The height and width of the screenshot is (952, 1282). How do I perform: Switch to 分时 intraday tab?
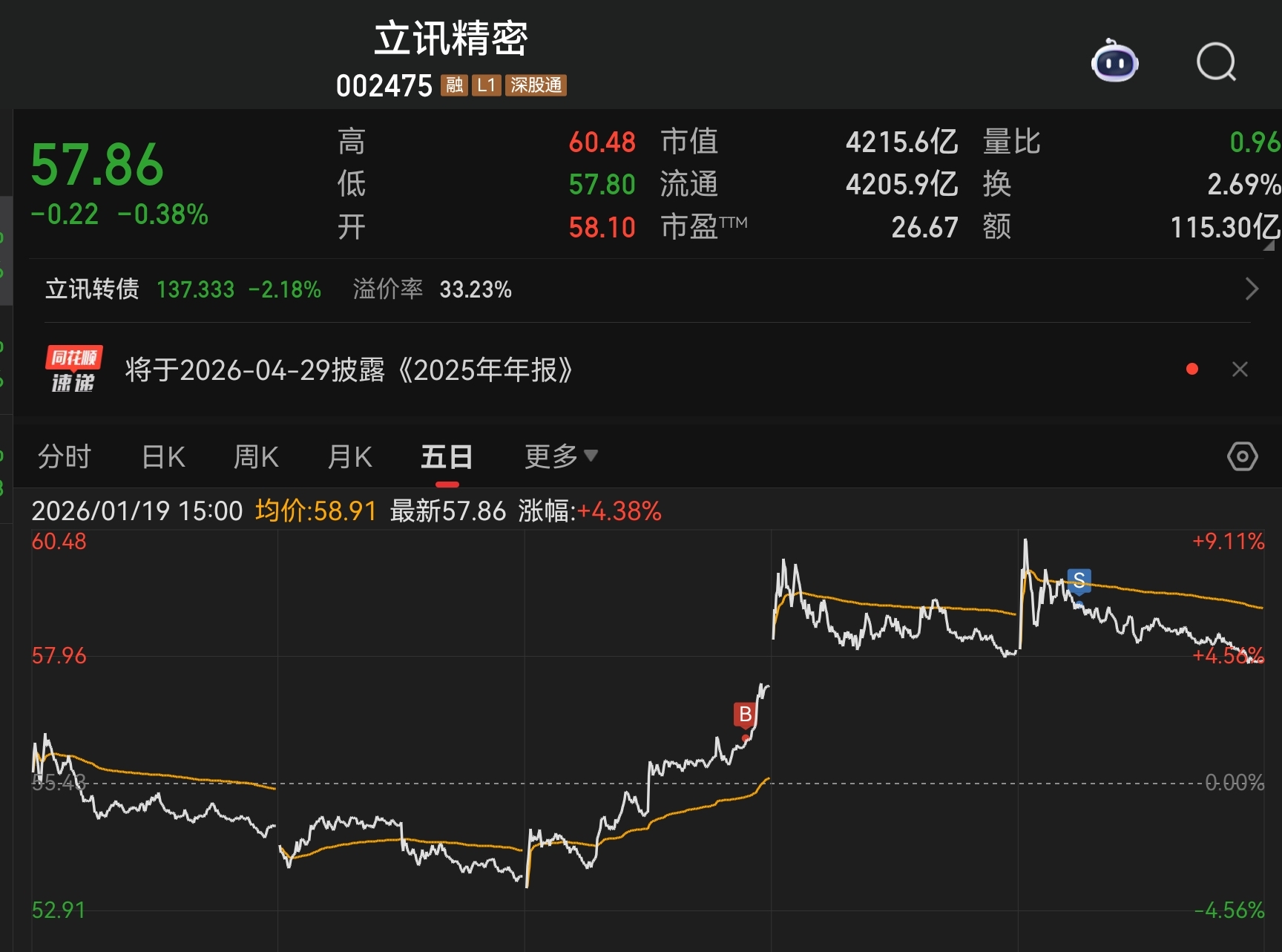pyautogui.click(x=65, y=456)
